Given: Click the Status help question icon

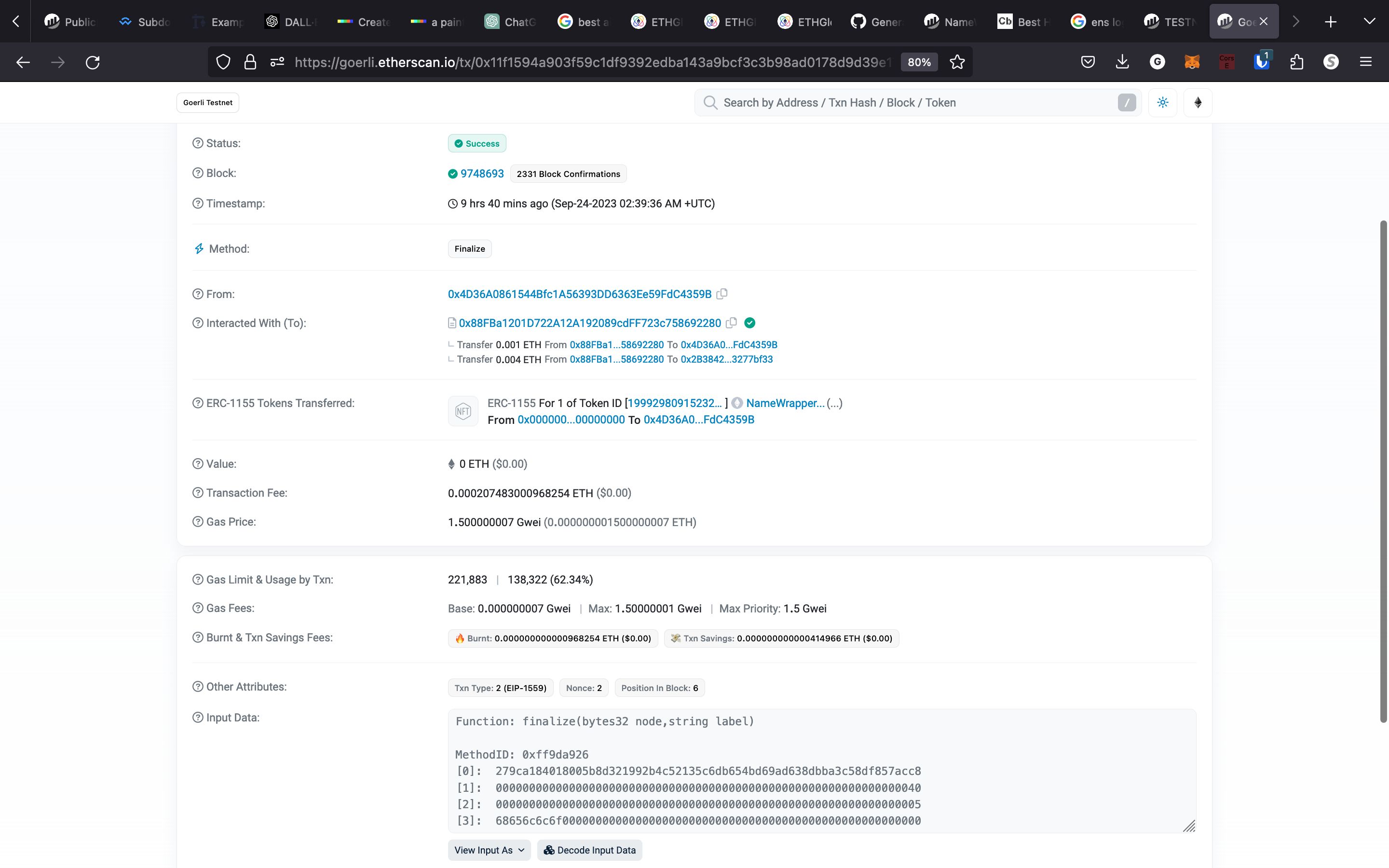Looking at the screenshot, I should (x=197, y=144).
